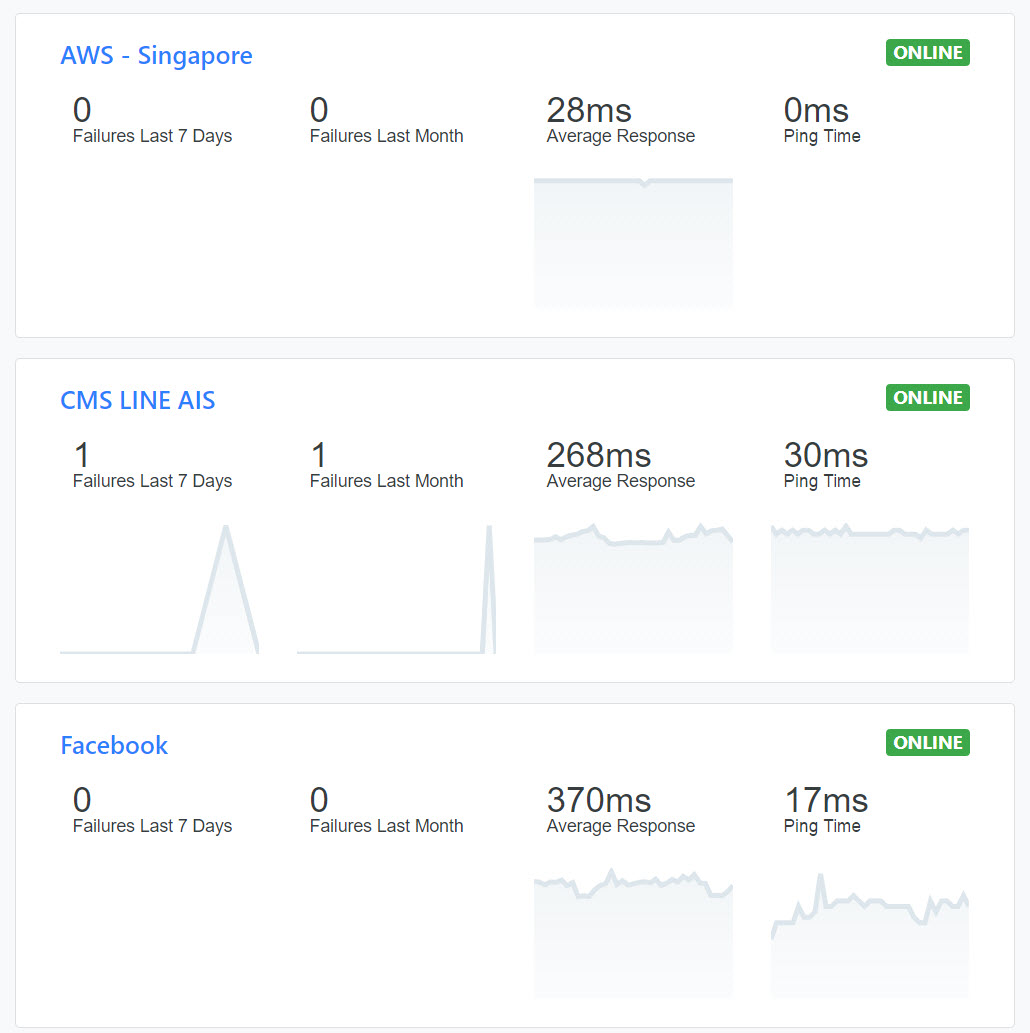Viewport: 1030px width, 1033px height.
Task: Click AWS - Singapore 7-day failure count 0
Action: [x=82, y=110]
